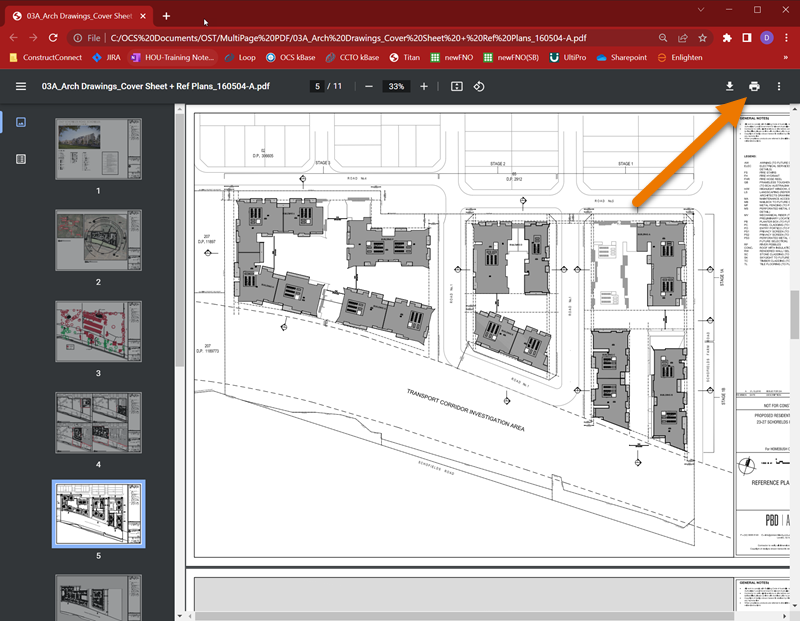Screen dimensions: 800x621
Task: Open the Extensions puzzle menu
Action: pos(727,38)
